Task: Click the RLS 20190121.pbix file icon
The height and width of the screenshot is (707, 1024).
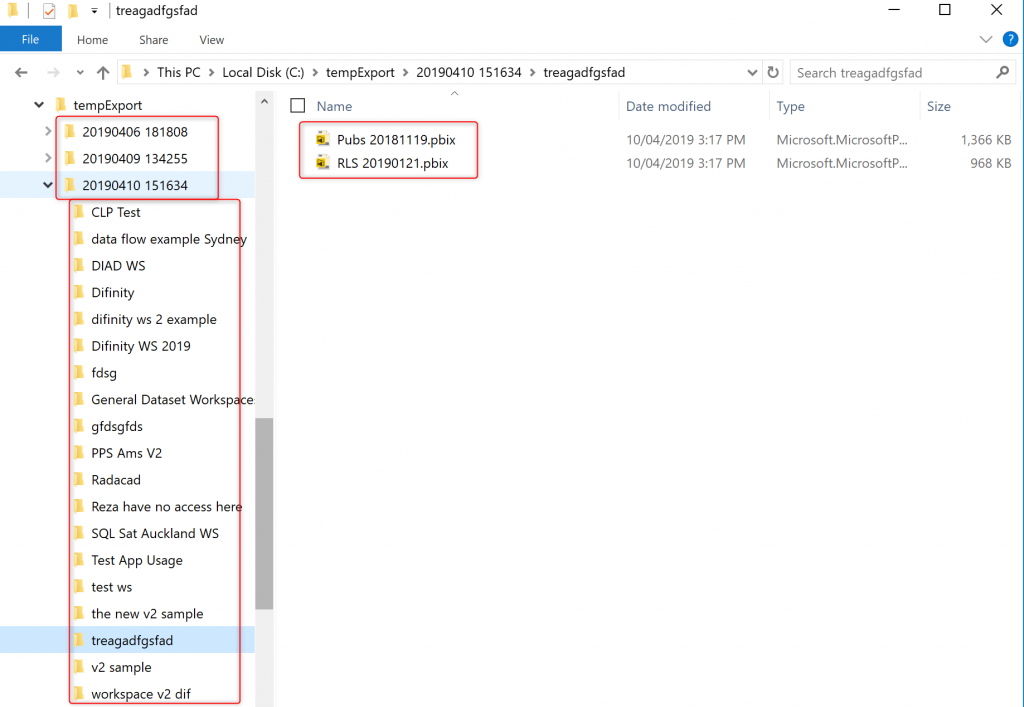Action: point(322,162)
